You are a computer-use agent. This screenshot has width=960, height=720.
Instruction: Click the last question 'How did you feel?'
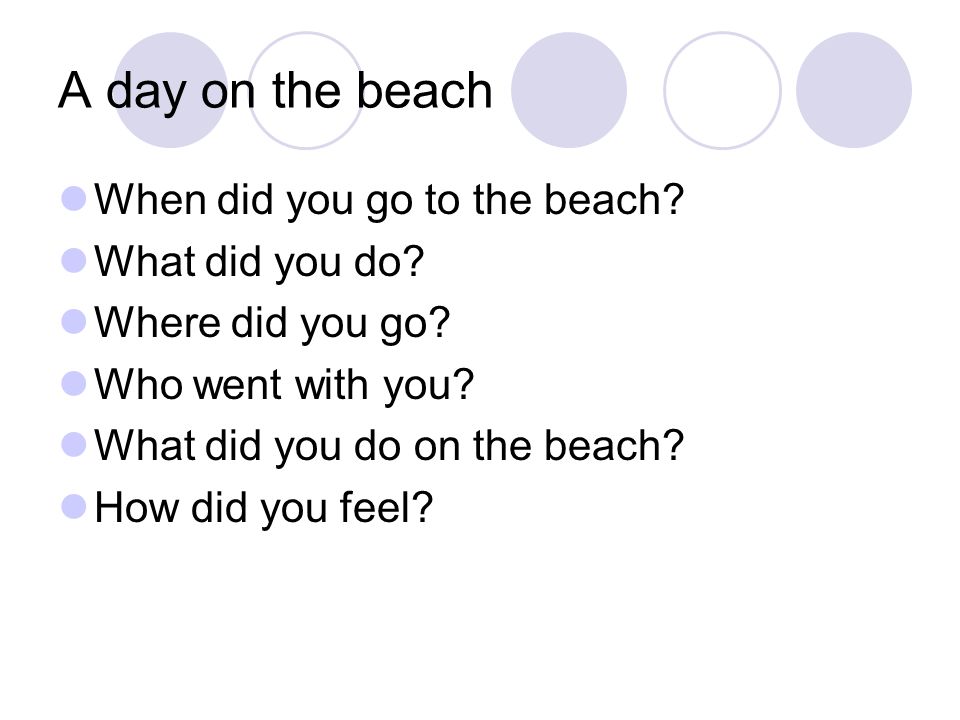click(x=264, y=508)
